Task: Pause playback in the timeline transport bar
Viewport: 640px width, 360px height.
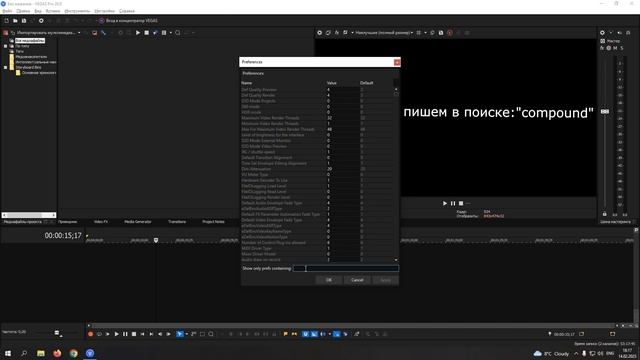Action: (125, 334)
